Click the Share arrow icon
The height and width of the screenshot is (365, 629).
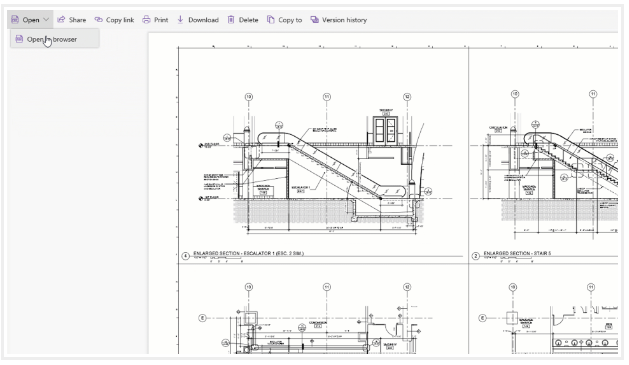[x=61, y=19]
